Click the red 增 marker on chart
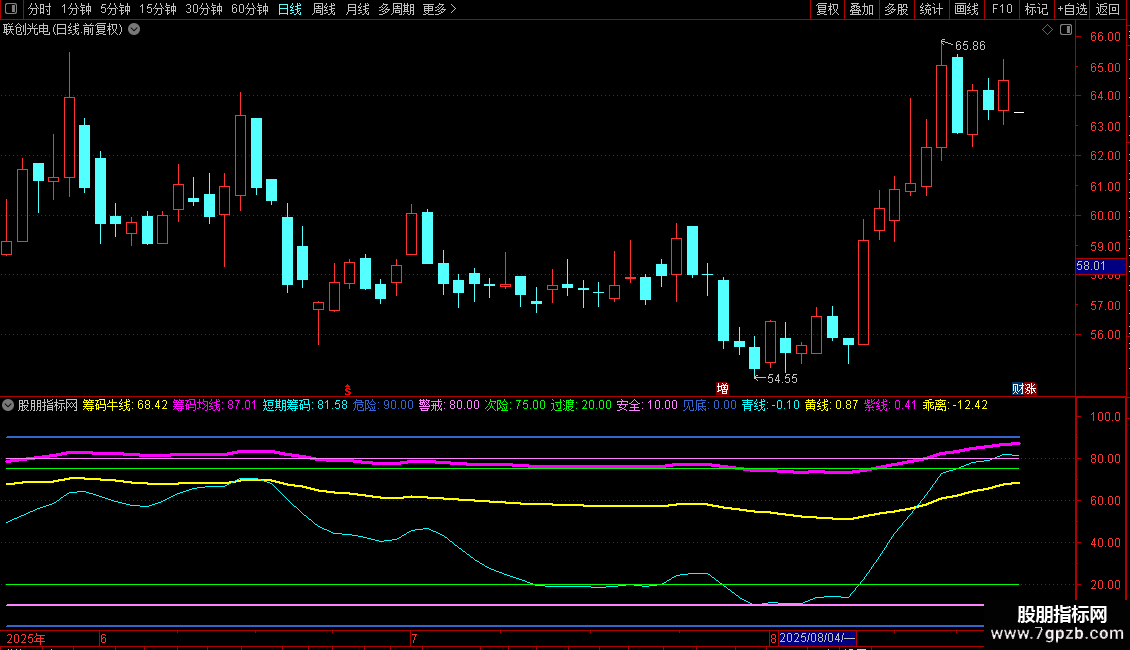Viewport: 1130px width, 650px height. click(x=721, y=388)
